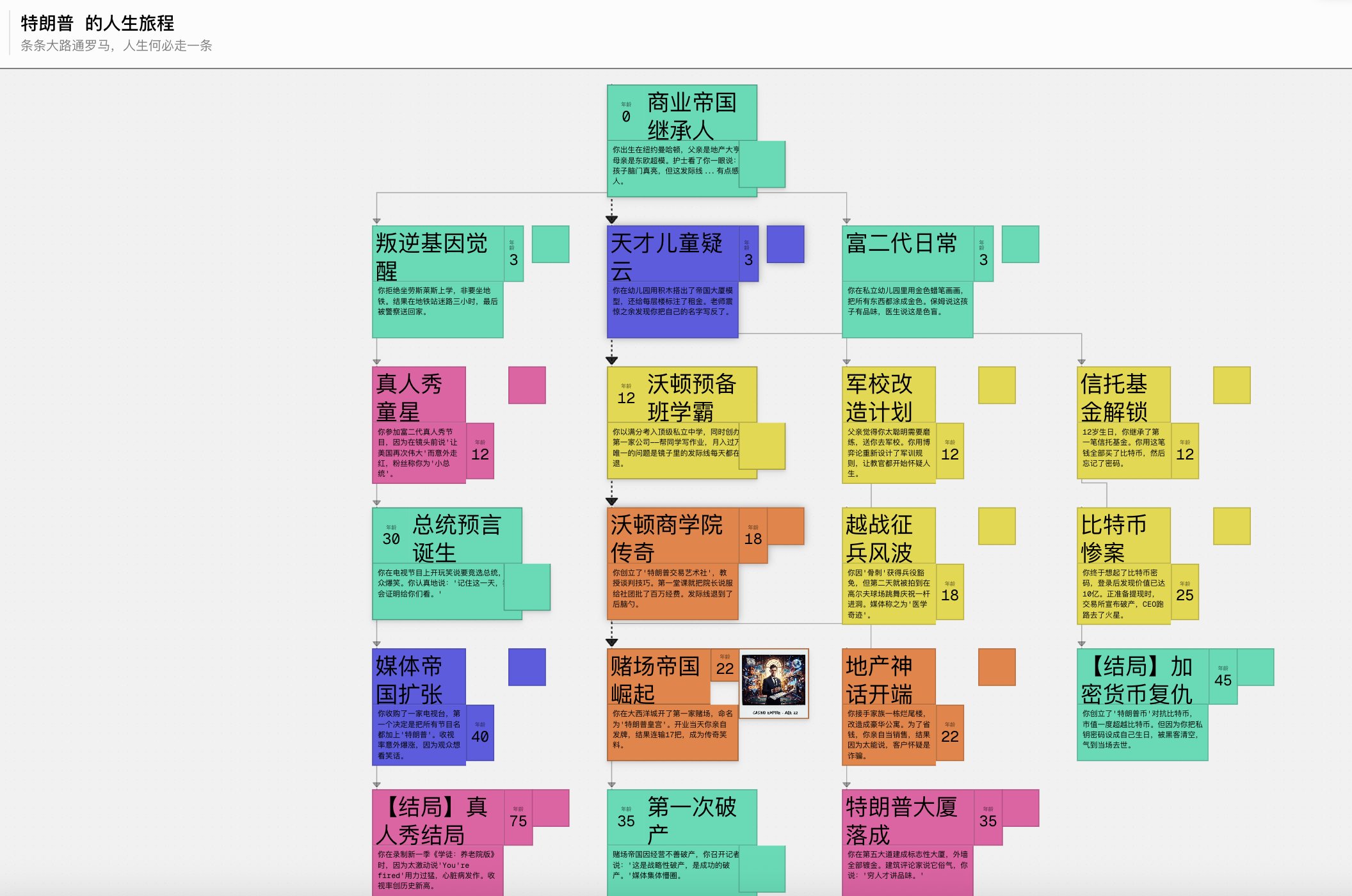Click the orange square beside 地产神话开端

997,667
